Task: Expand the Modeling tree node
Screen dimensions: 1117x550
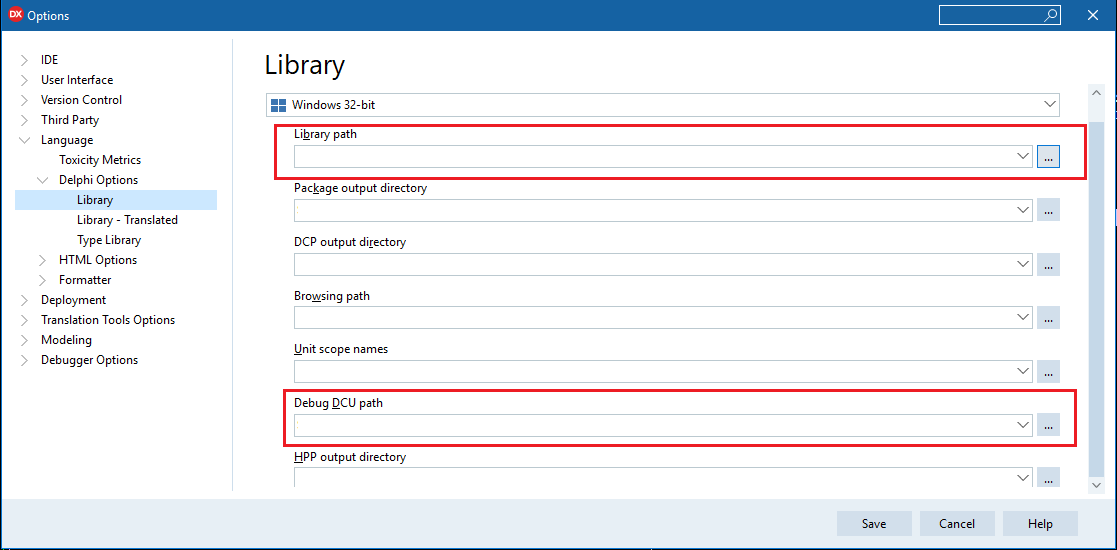Action: click(x=25, y=340)
